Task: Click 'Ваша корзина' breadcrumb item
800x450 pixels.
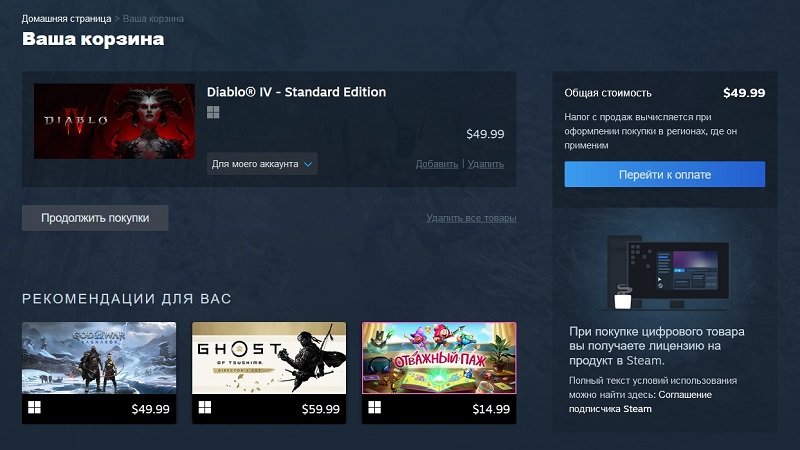Action: click(153, 19)
